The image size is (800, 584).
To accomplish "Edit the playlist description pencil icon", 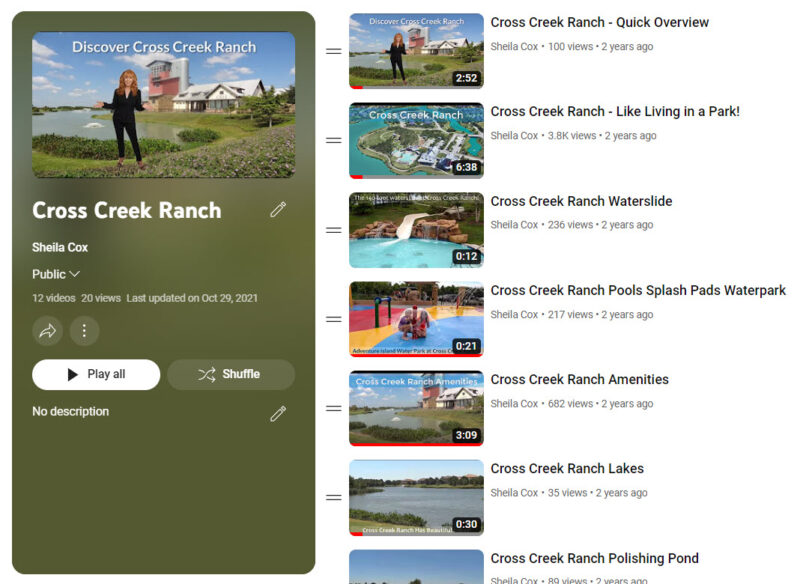I will tap(278, 413).
